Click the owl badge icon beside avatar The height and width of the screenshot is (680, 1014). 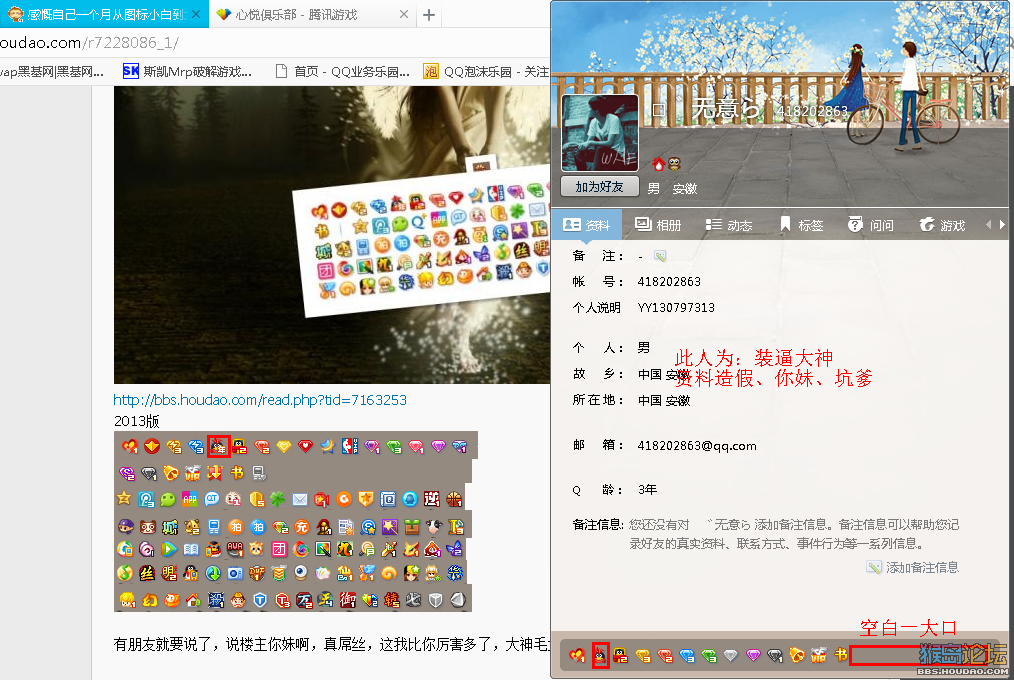pos(674,164)
